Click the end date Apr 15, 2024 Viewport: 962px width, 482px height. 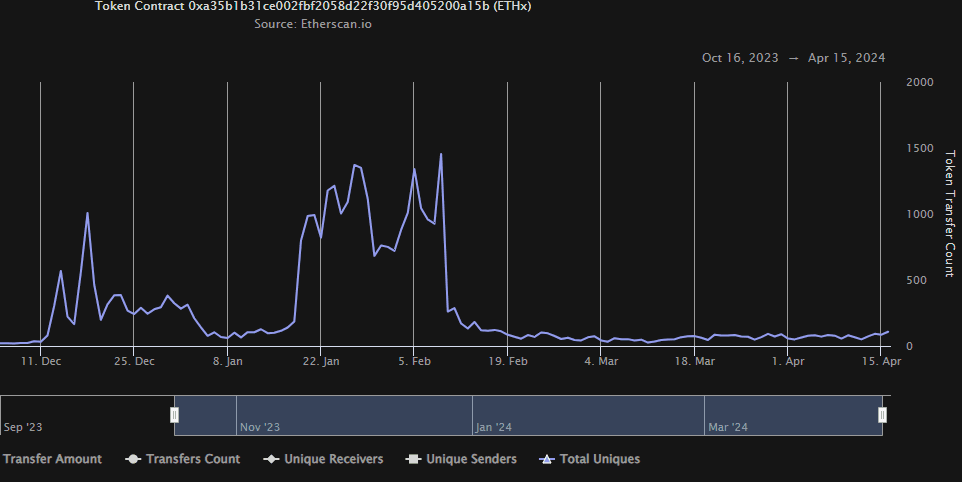[x=846, y=58]
